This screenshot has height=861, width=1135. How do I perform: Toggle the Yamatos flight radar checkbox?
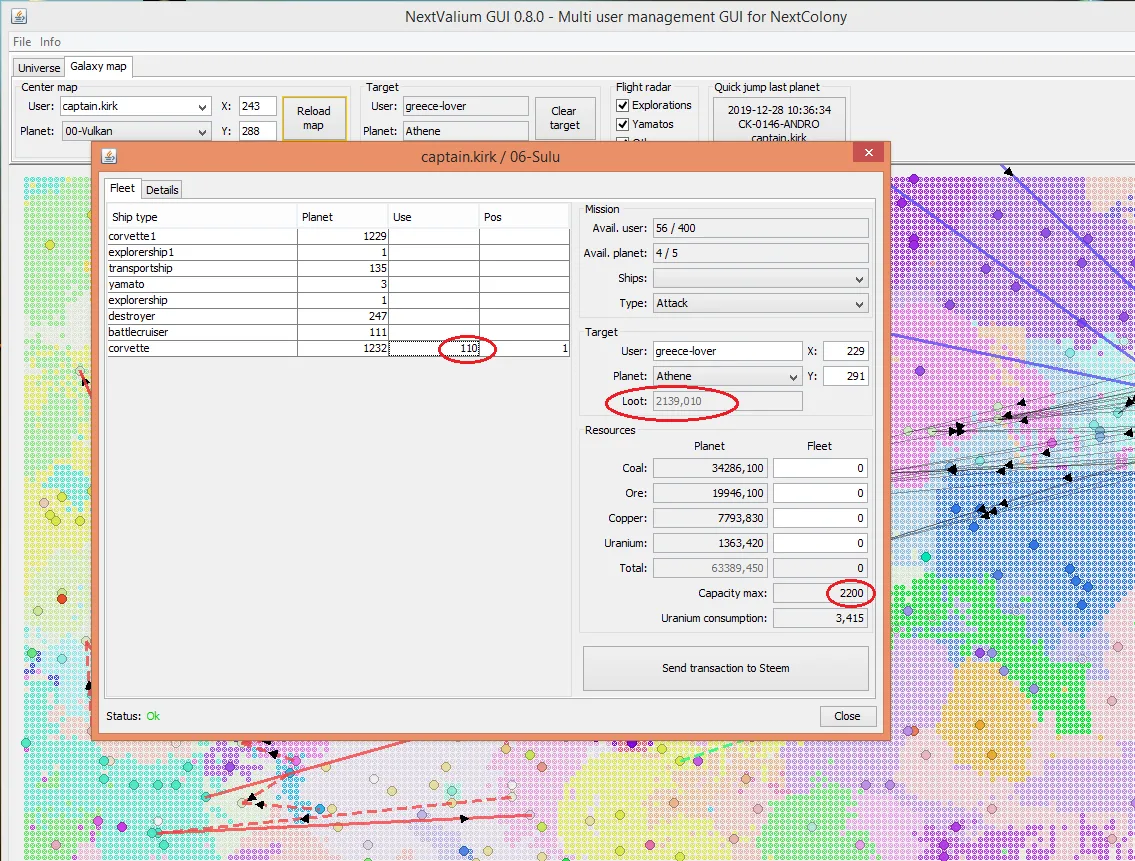623,125
